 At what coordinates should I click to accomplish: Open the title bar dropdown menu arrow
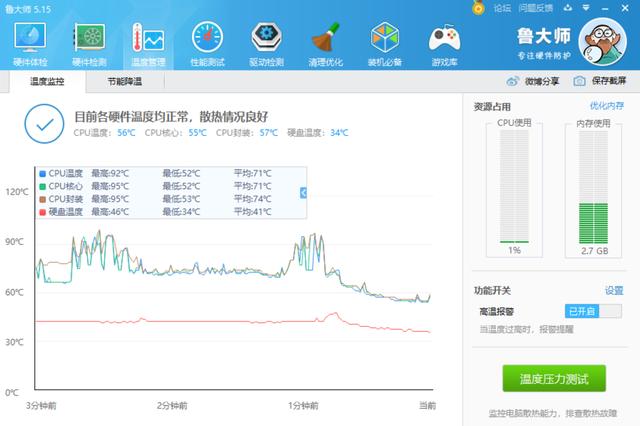[586, 8]
